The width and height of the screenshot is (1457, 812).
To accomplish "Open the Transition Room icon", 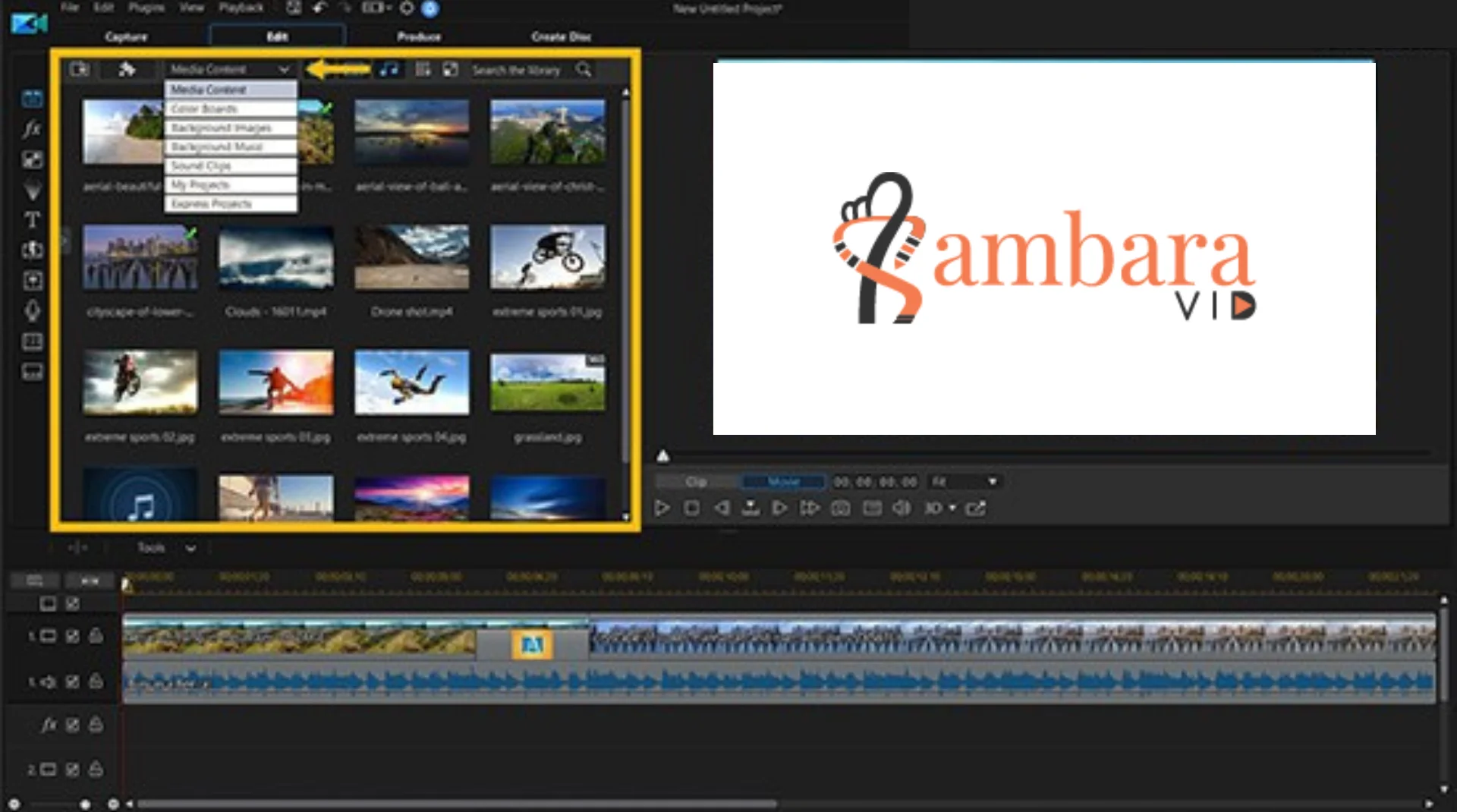I will [x=32, y=250].
